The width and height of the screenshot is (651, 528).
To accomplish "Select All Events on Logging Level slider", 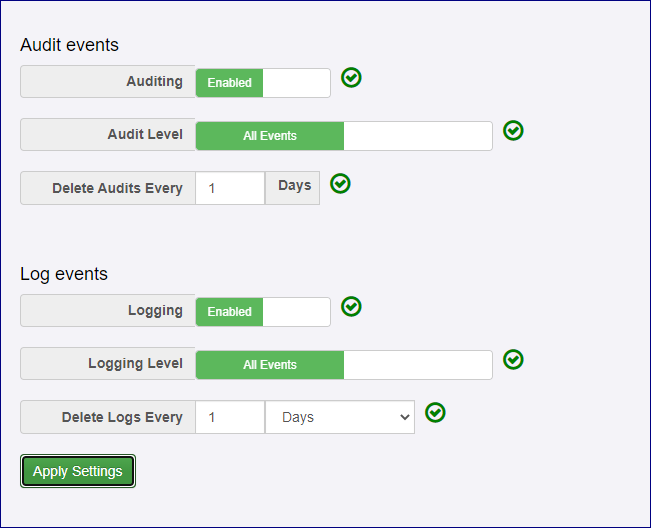I will 270,365.
